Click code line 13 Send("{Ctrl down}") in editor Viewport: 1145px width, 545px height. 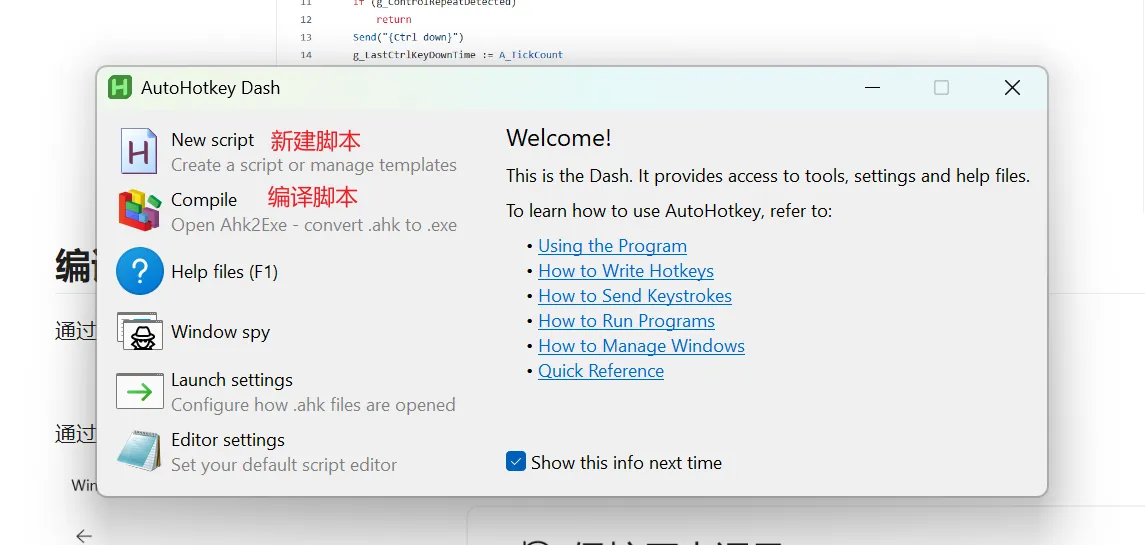[408, 37]
